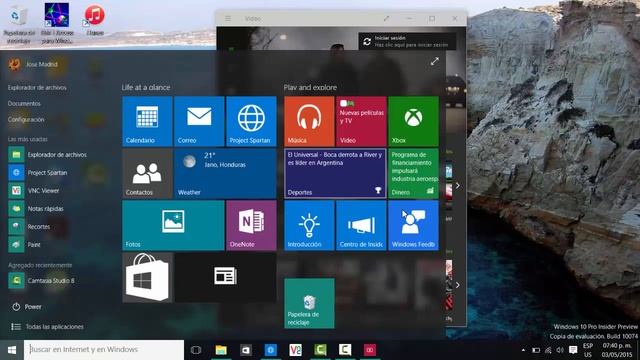
Task: Open the News tile beside the Store
Action: point(225,278)
